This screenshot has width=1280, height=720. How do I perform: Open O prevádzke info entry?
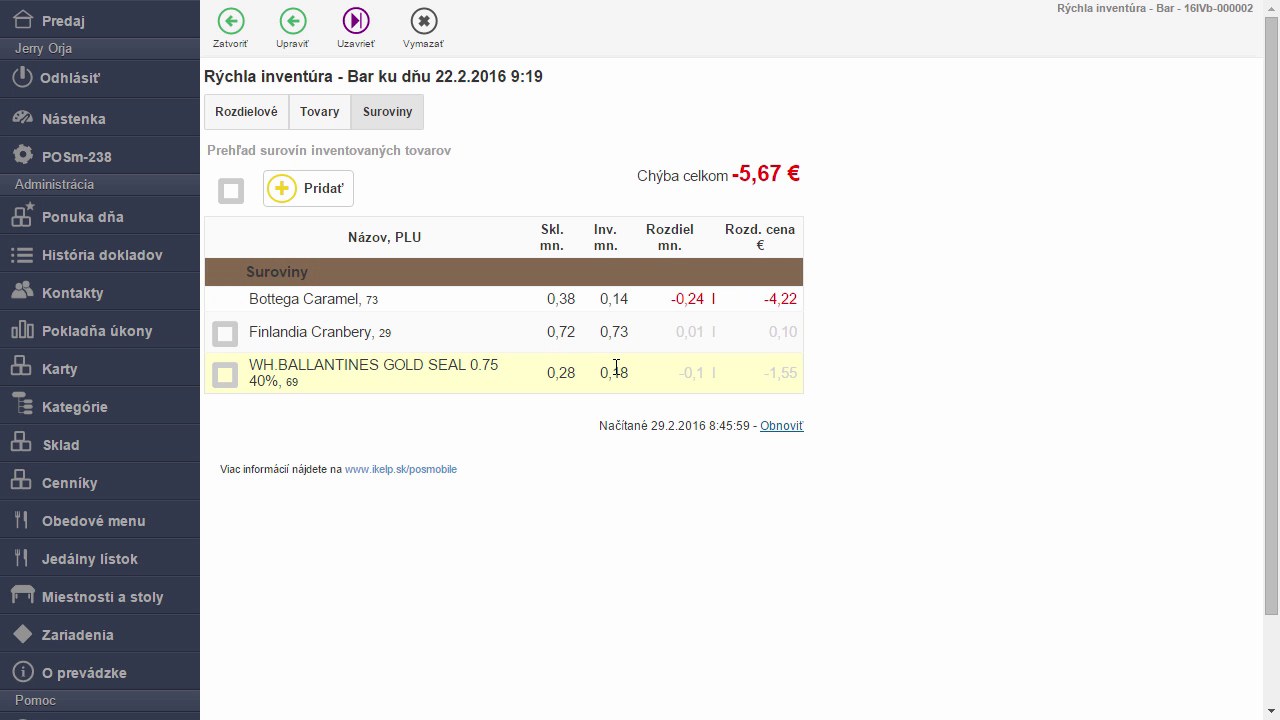[x=100, y=672]
